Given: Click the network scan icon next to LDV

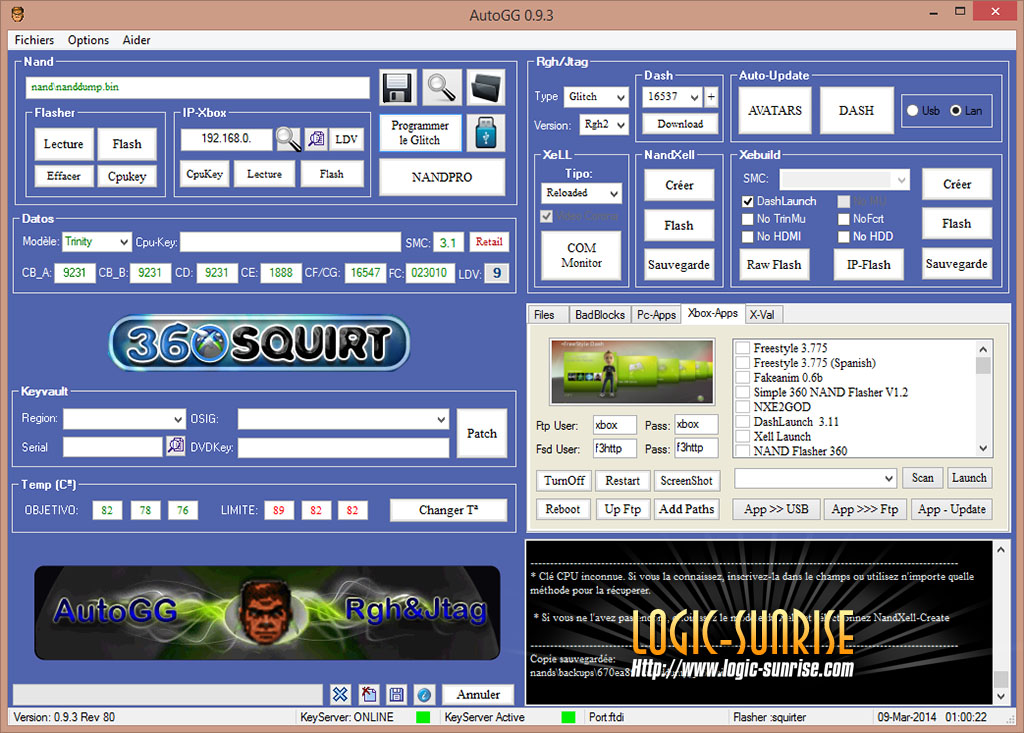Looking at the screenshot, I should pyautogui.click(x=317, y=138).
